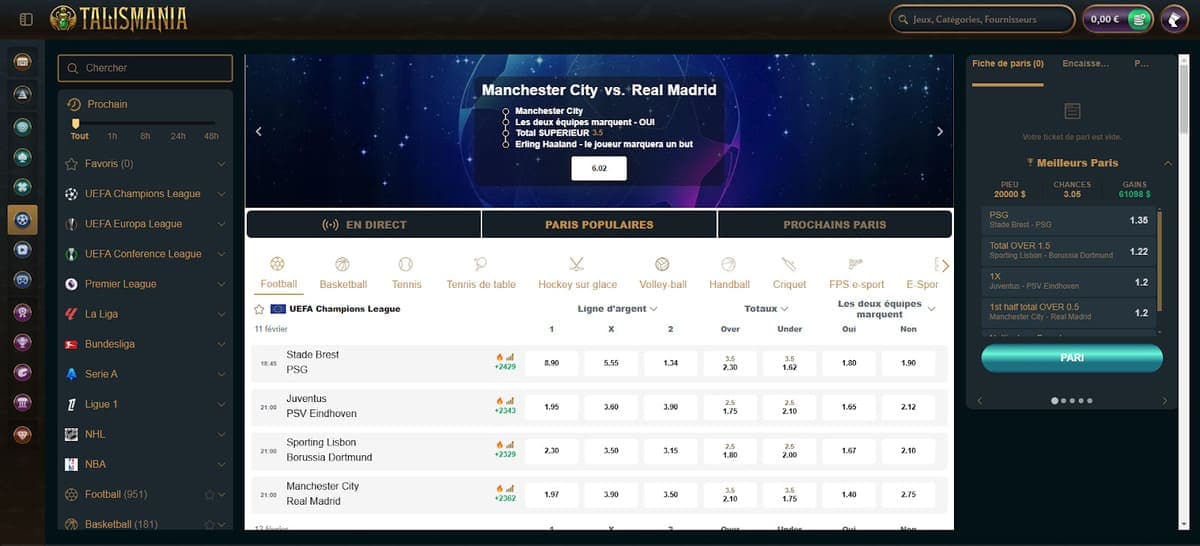Toggle the left sidebar menu icon
Viewport: 1200px width, 546px height.
(26, 19)
